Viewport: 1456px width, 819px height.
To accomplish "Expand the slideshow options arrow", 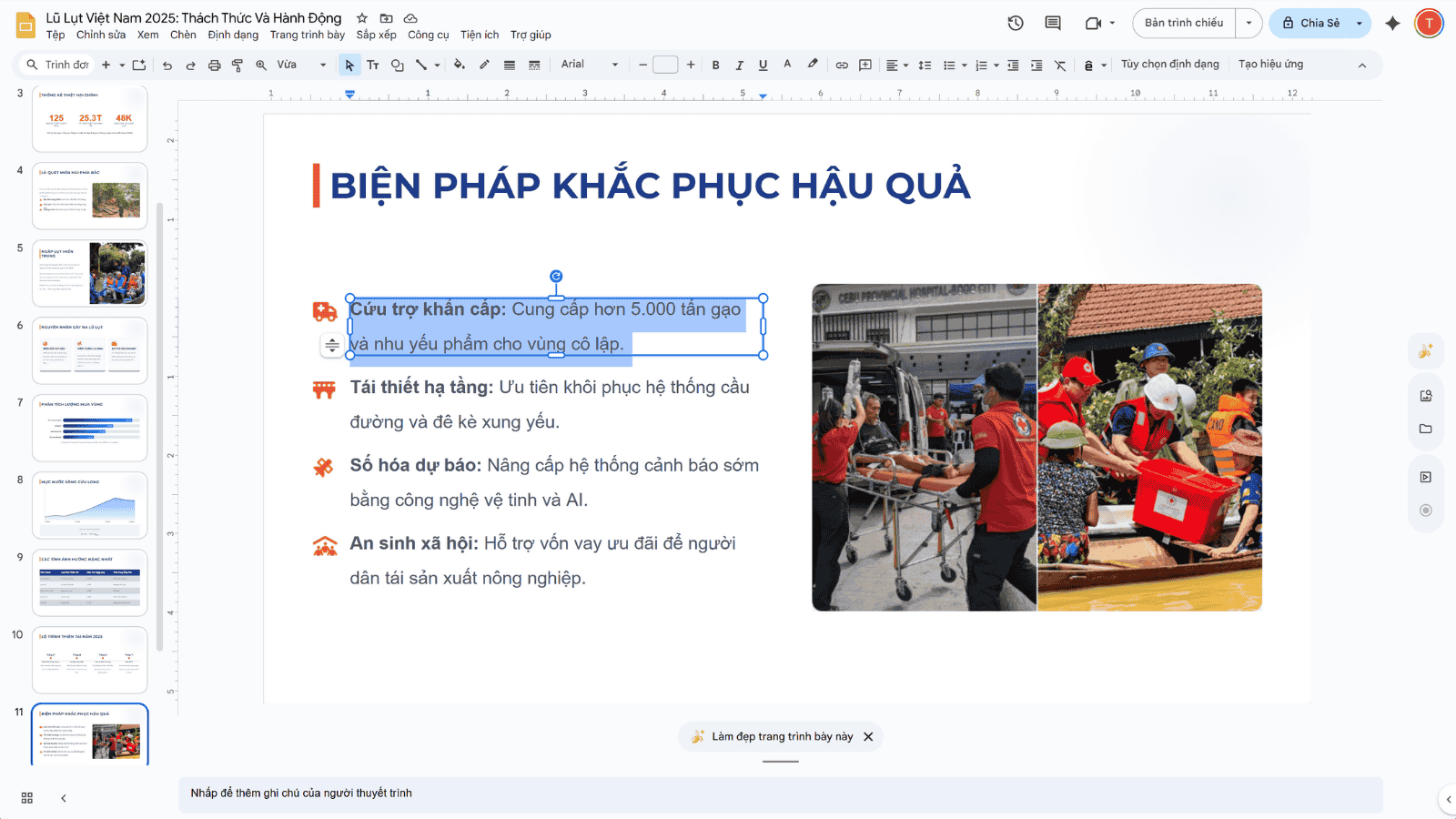I will click(x=1249, y=23).
